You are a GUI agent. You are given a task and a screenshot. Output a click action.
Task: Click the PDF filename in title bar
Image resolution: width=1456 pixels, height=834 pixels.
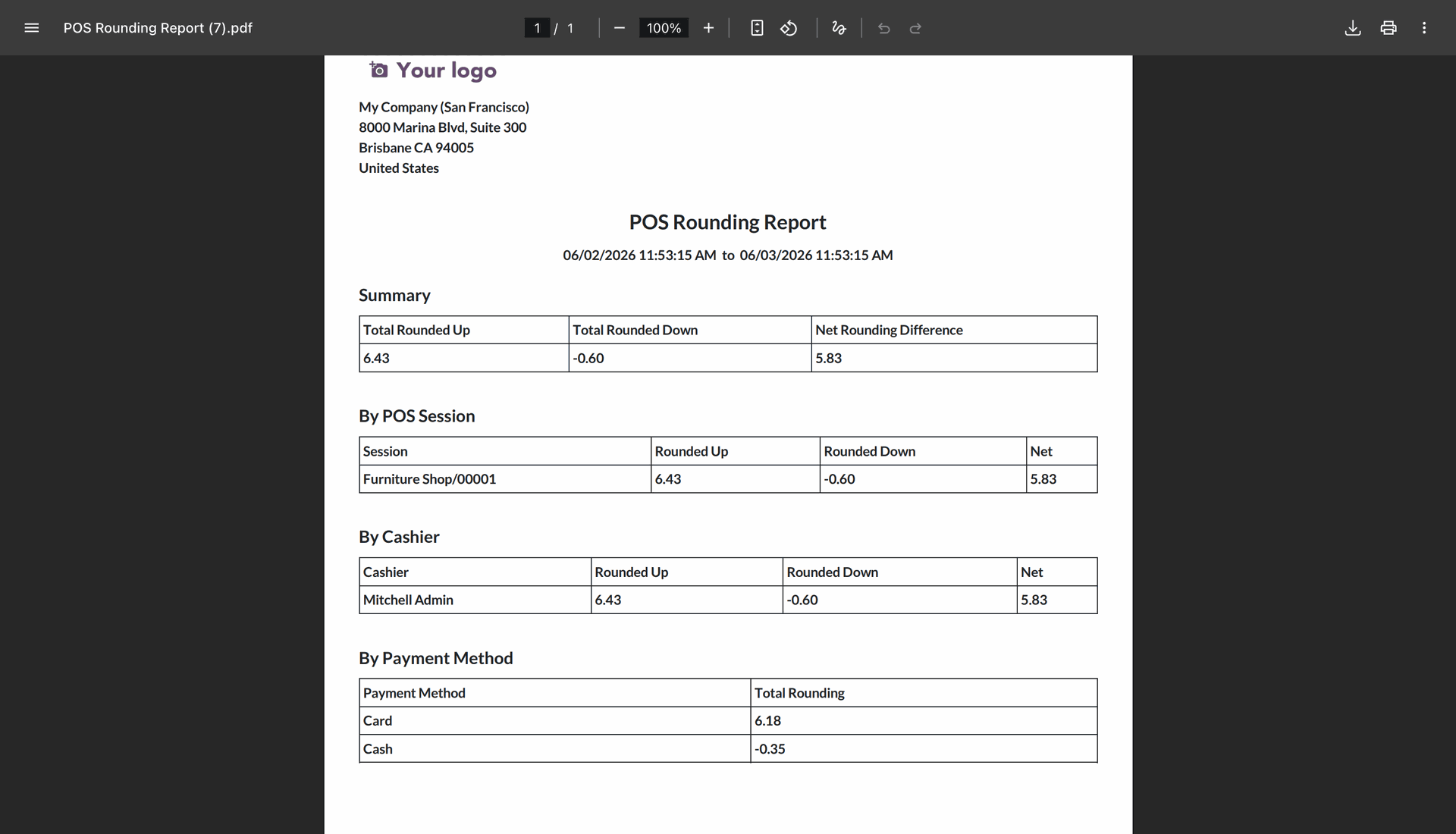coord(158,28)
